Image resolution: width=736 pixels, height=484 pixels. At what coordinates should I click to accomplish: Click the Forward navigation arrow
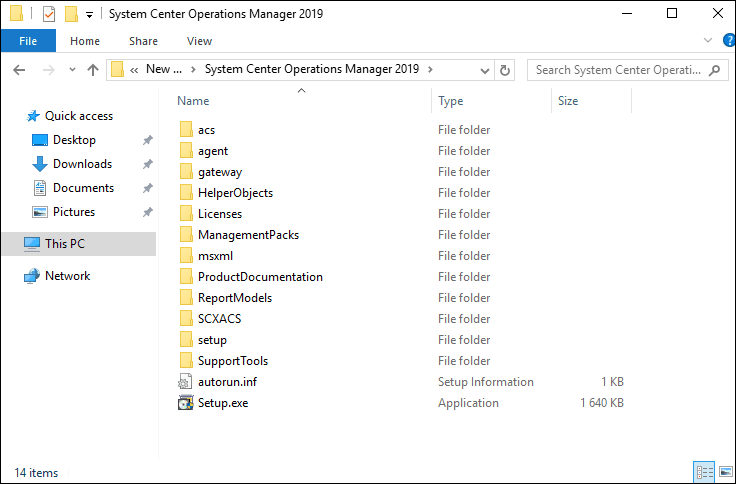tap(48, 70)
